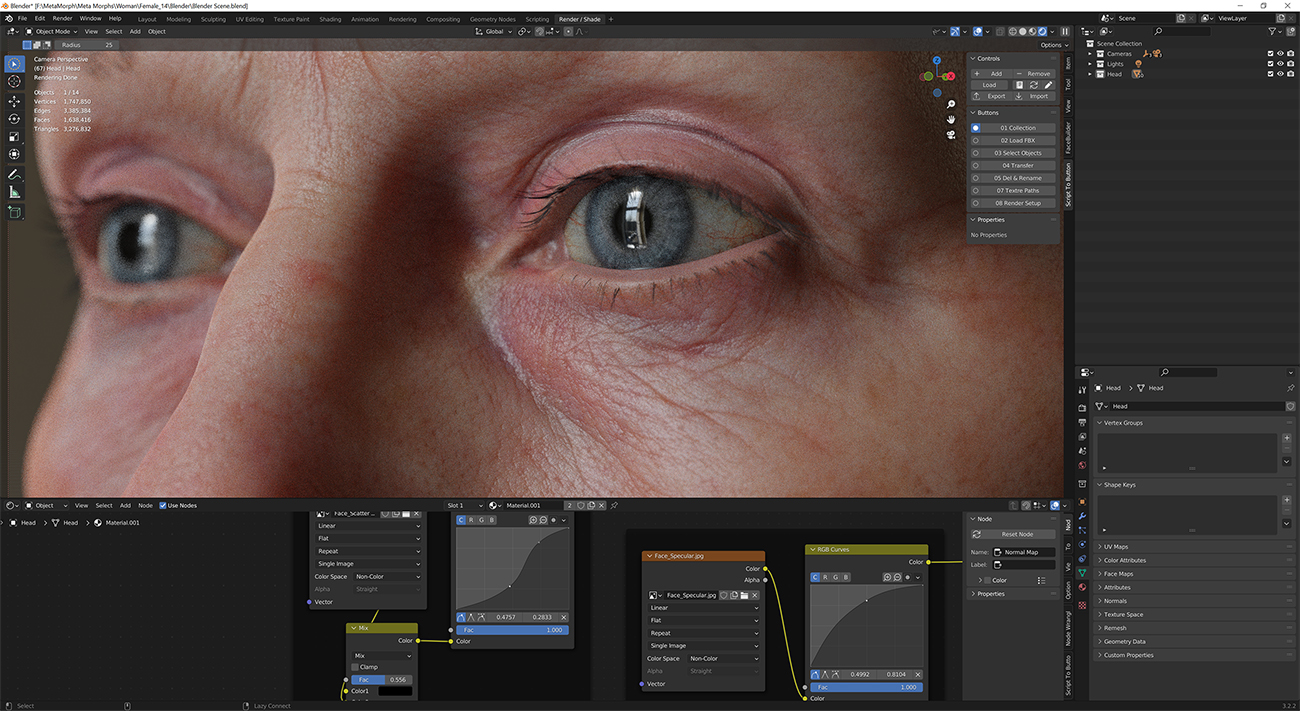The height and width of the screenshot is (711, 1300).
Task: Click the viewport zoom magnifier icon
Action: [x=950, y=104]
